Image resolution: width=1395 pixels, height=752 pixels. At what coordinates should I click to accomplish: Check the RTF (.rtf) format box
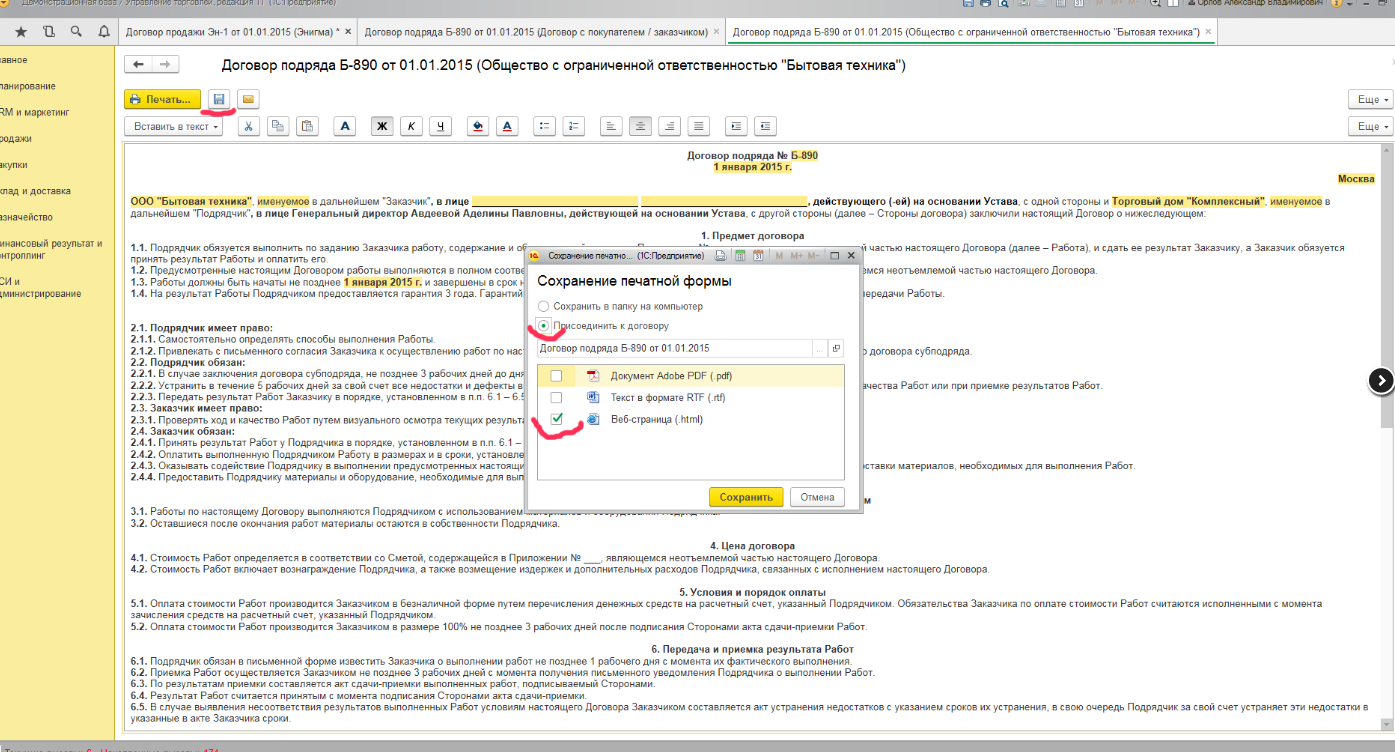click(556, 398)
